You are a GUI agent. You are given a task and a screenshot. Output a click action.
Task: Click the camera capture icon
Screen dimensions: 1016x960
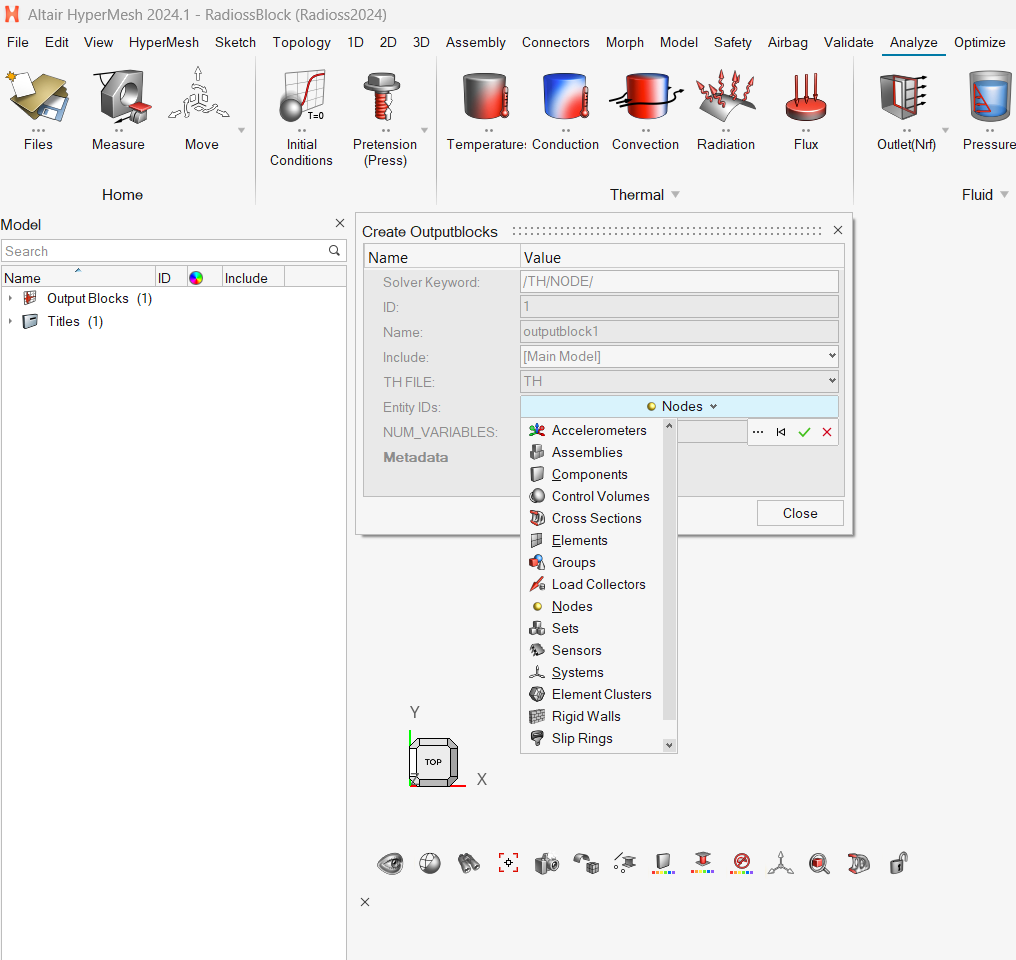tap(547, 863)
